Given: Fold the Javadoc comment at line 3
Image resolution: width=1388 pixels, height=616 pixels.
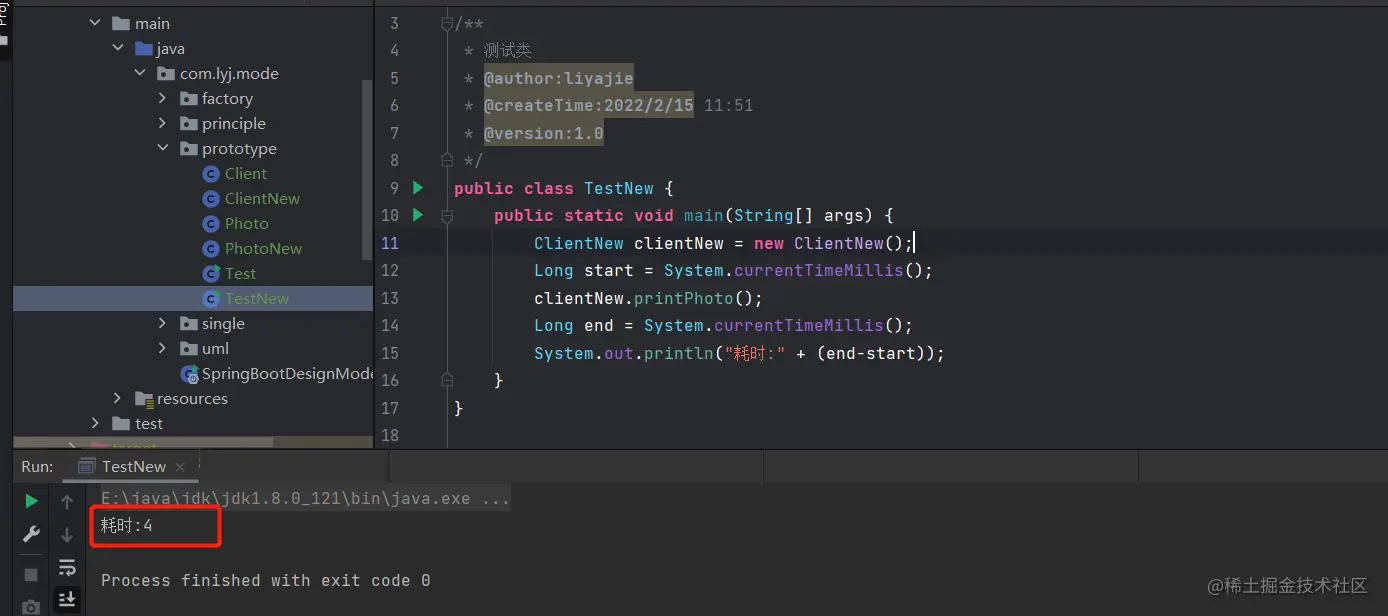Looking at the screenshot, I should 447,24.
